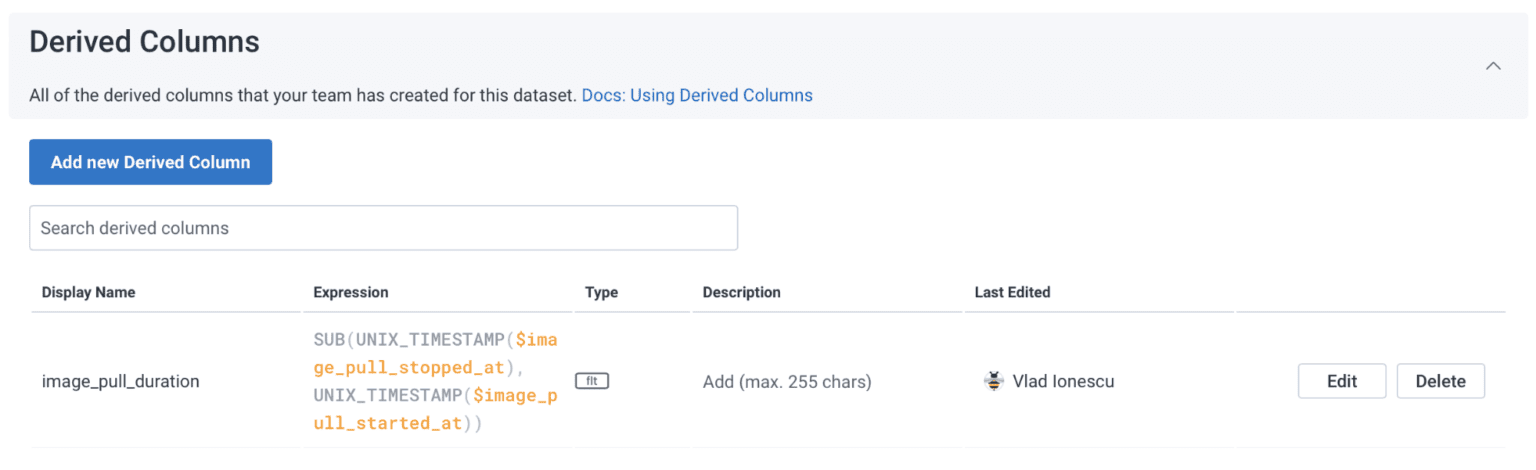Click the Derived Columns section heading
The image size is (1536, 470).
click(144, 42)
